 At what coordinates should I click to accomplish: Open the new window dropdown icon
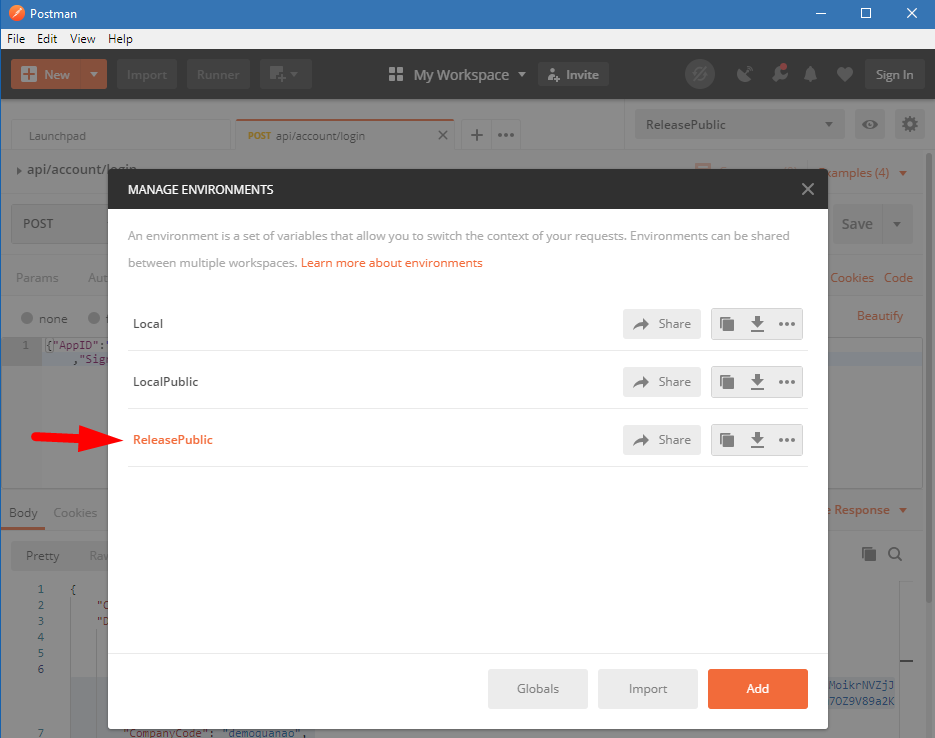(286, 75)
